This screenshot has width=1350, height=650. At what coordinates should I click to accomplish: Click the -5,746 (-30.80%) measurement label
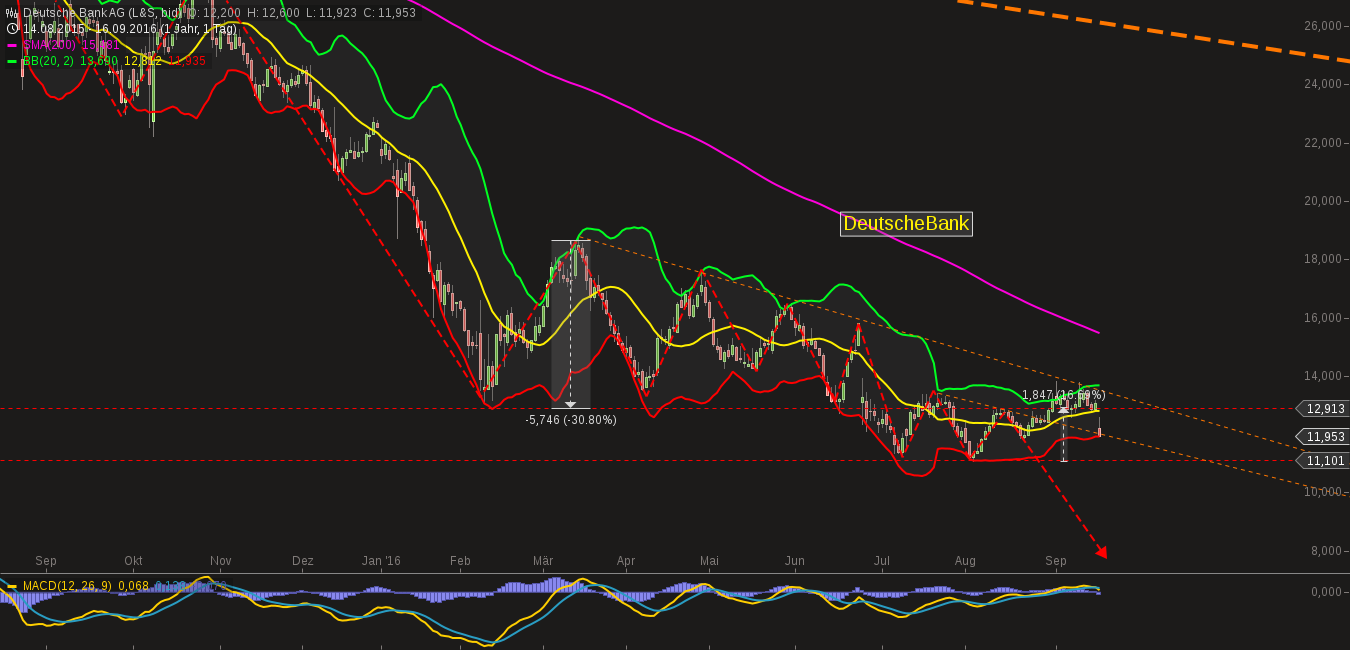click(571, 420)
